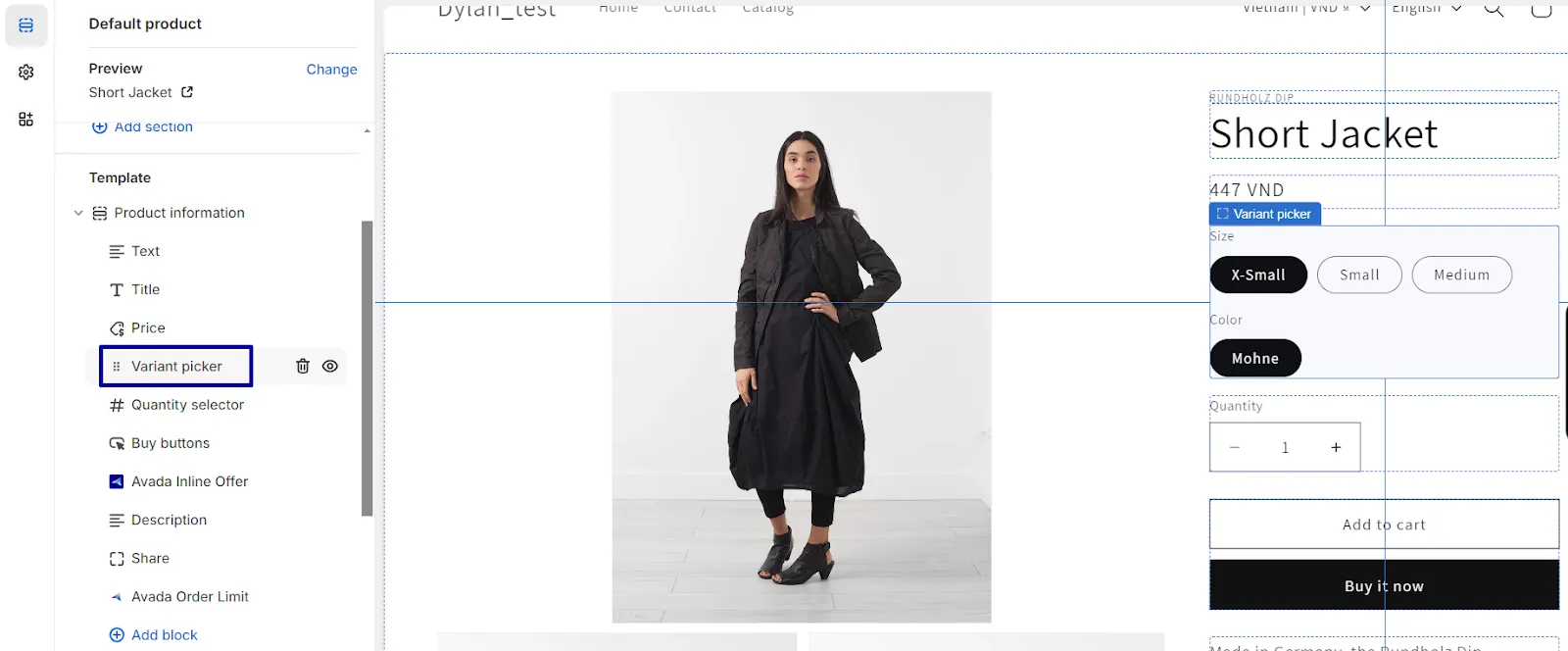This screenshot has width=1568, height=651.
Task: Increase quantity with the plus button
Action: tap(1336, 447)
